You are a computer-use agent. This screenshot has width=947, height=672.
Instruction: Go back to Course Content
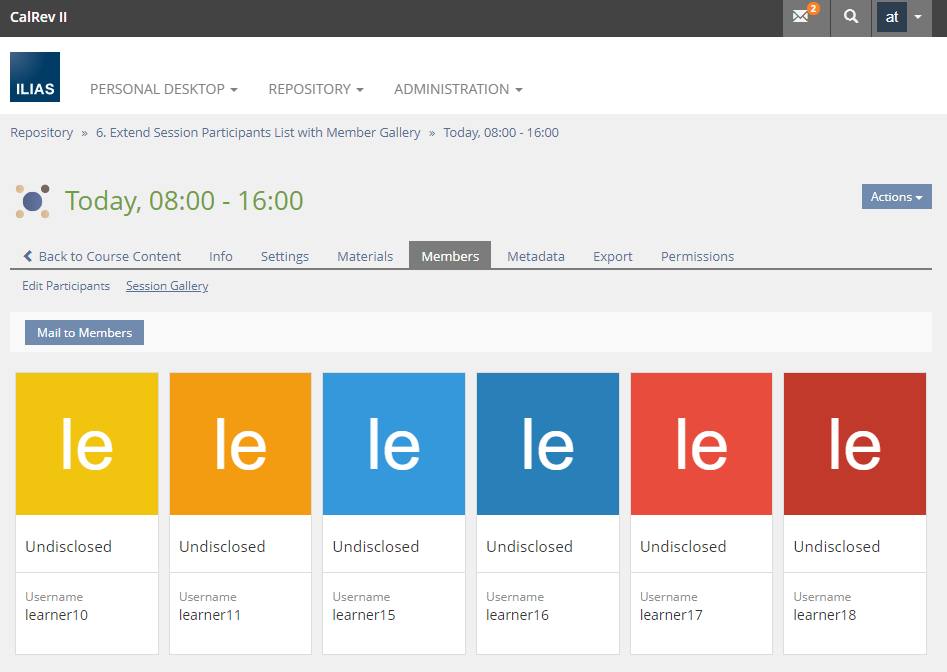102,256
